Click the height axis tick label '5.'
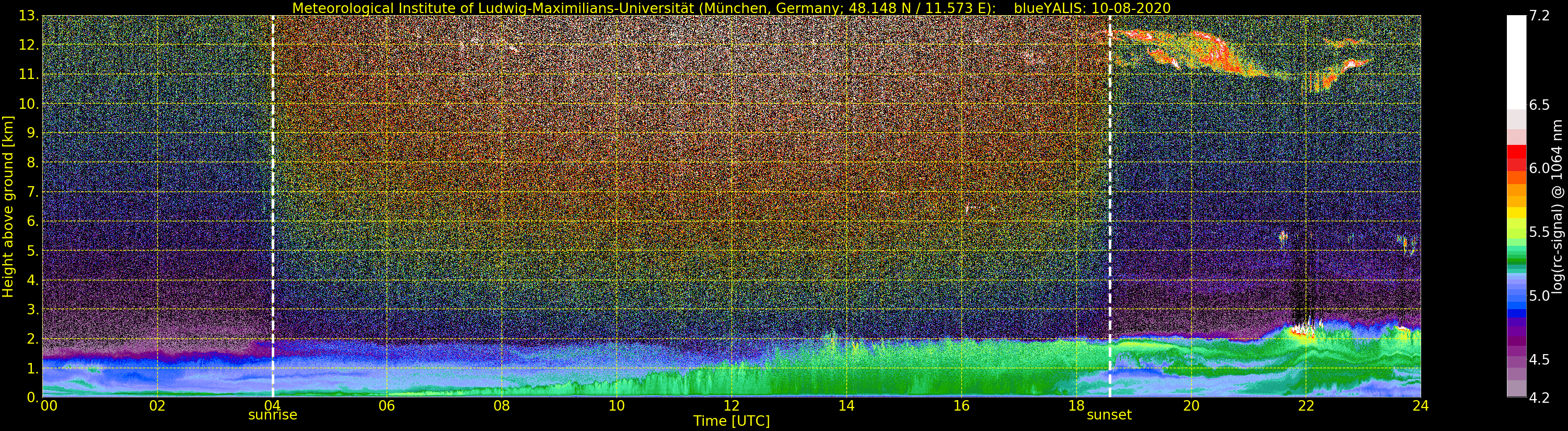The height and width of the screenshot is (431, 1568). click(x=32, y=251)
